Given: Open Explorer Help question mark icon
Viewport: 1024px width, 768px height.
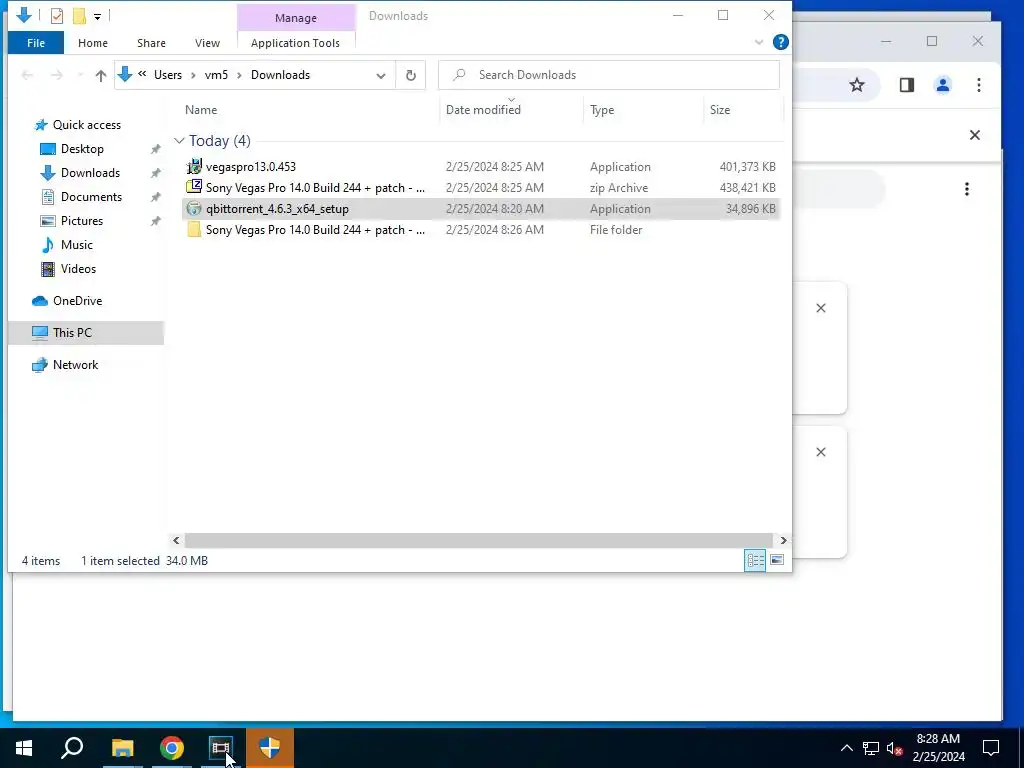Looking at the screenshot, I should [x=780, y=42].
